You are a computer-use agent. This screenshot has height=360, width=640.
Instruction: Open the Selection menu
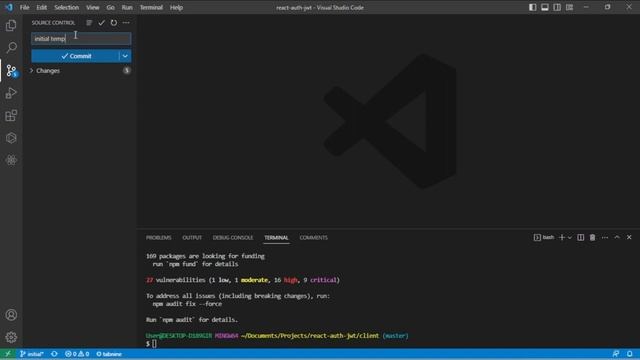tap(66, 7)
